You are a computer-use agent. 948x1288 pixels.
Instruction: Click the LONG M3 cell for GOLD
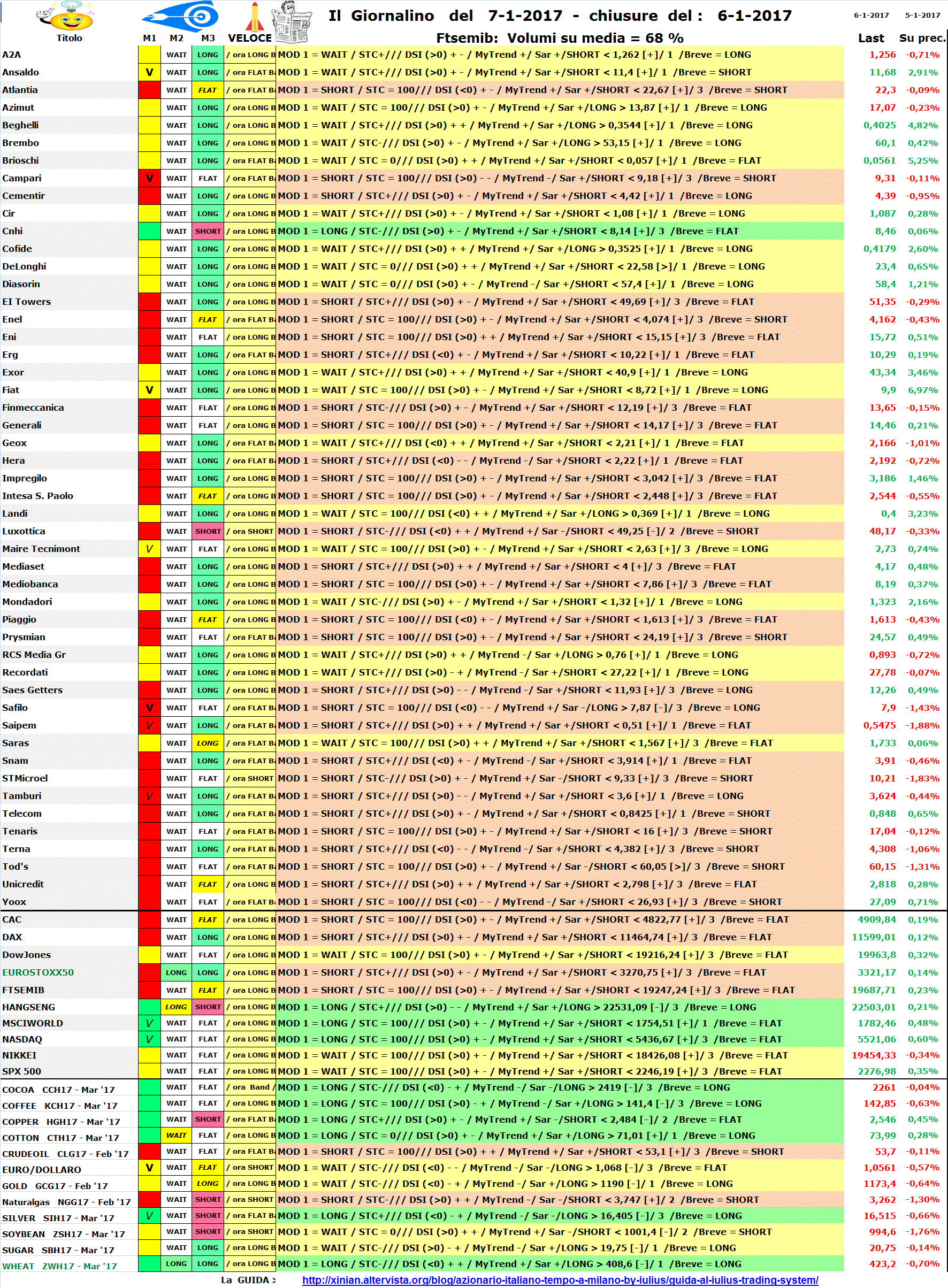click(x=208, y=1184)
